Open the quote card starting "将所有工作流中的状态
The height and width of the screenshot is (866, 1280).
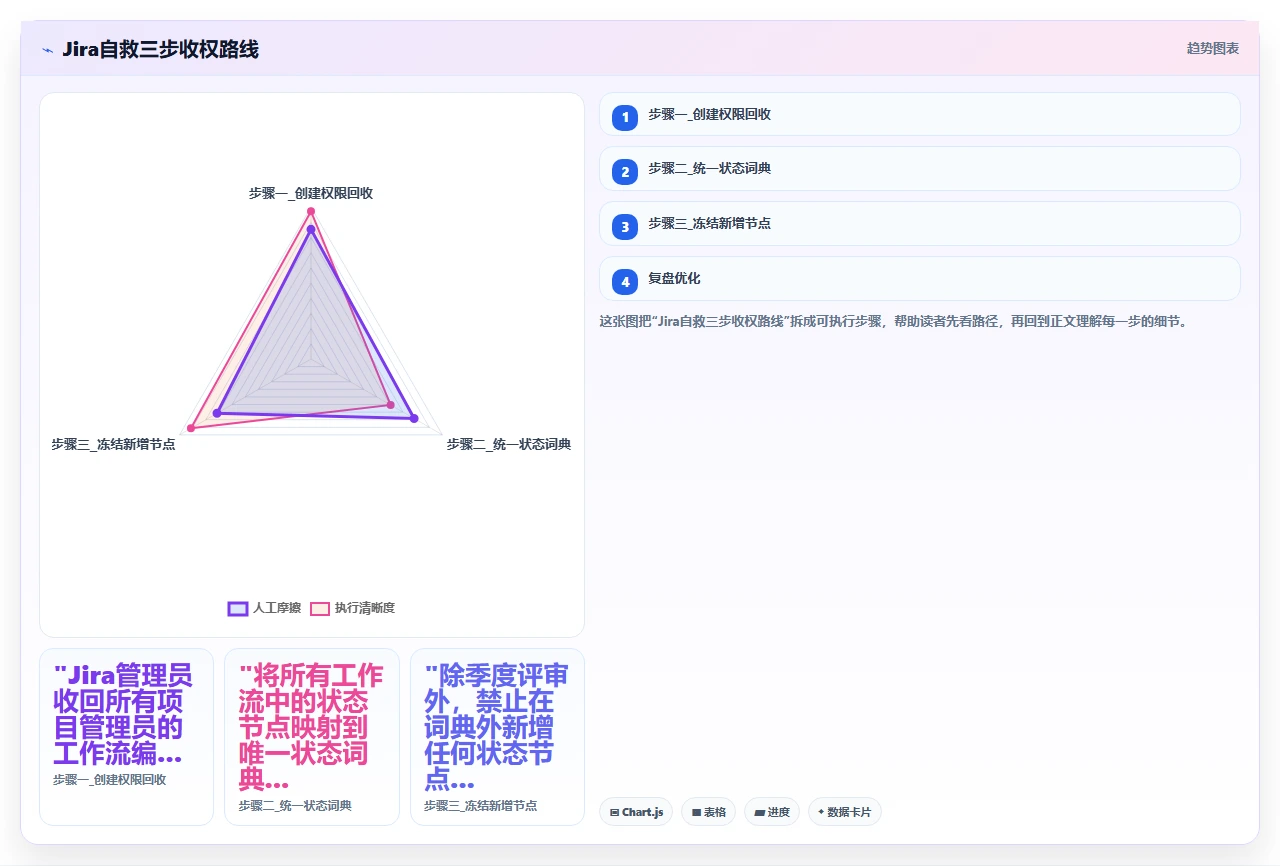coord(311,737)
